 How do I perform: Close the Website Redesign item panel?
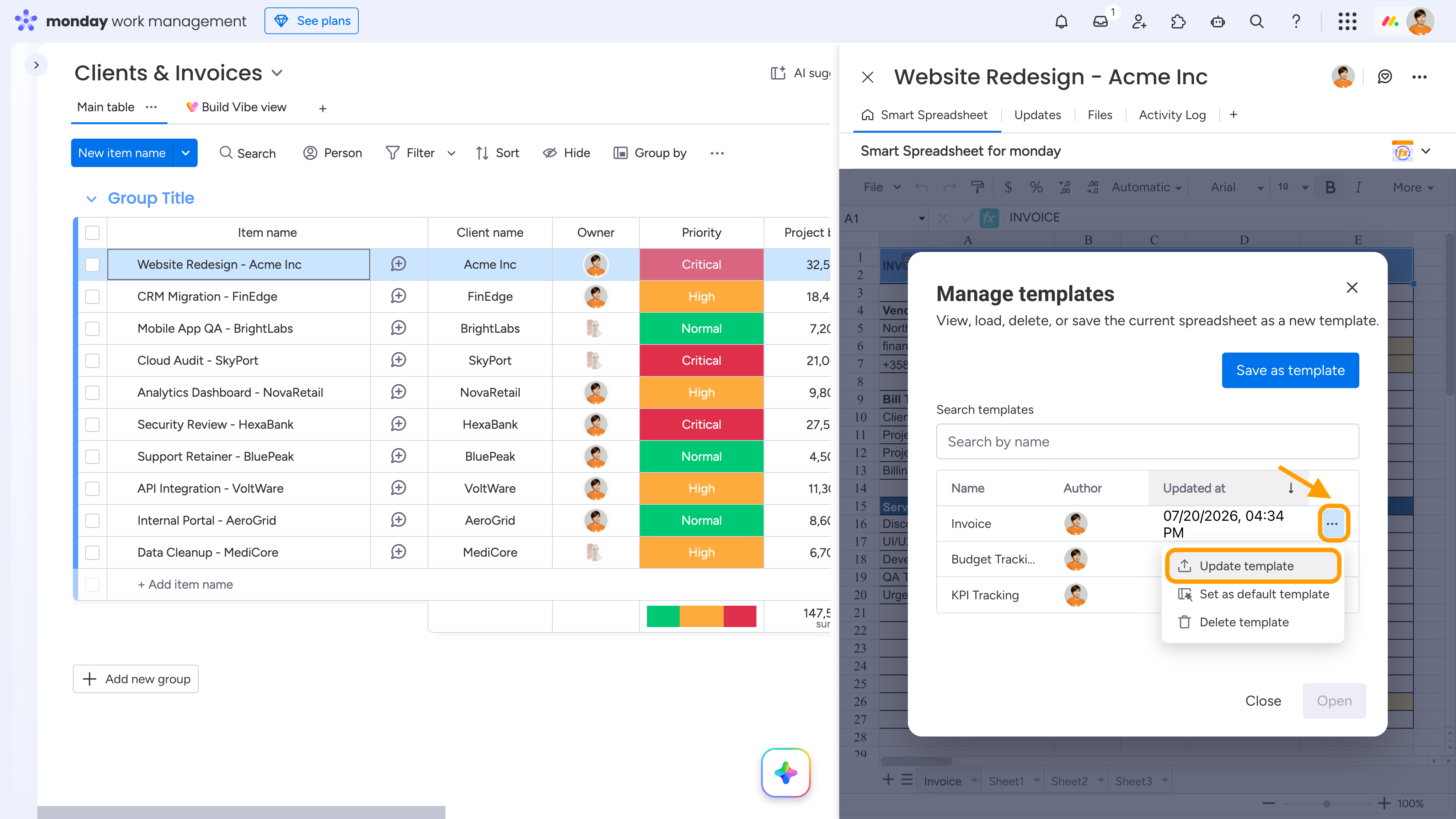(868, 77)
